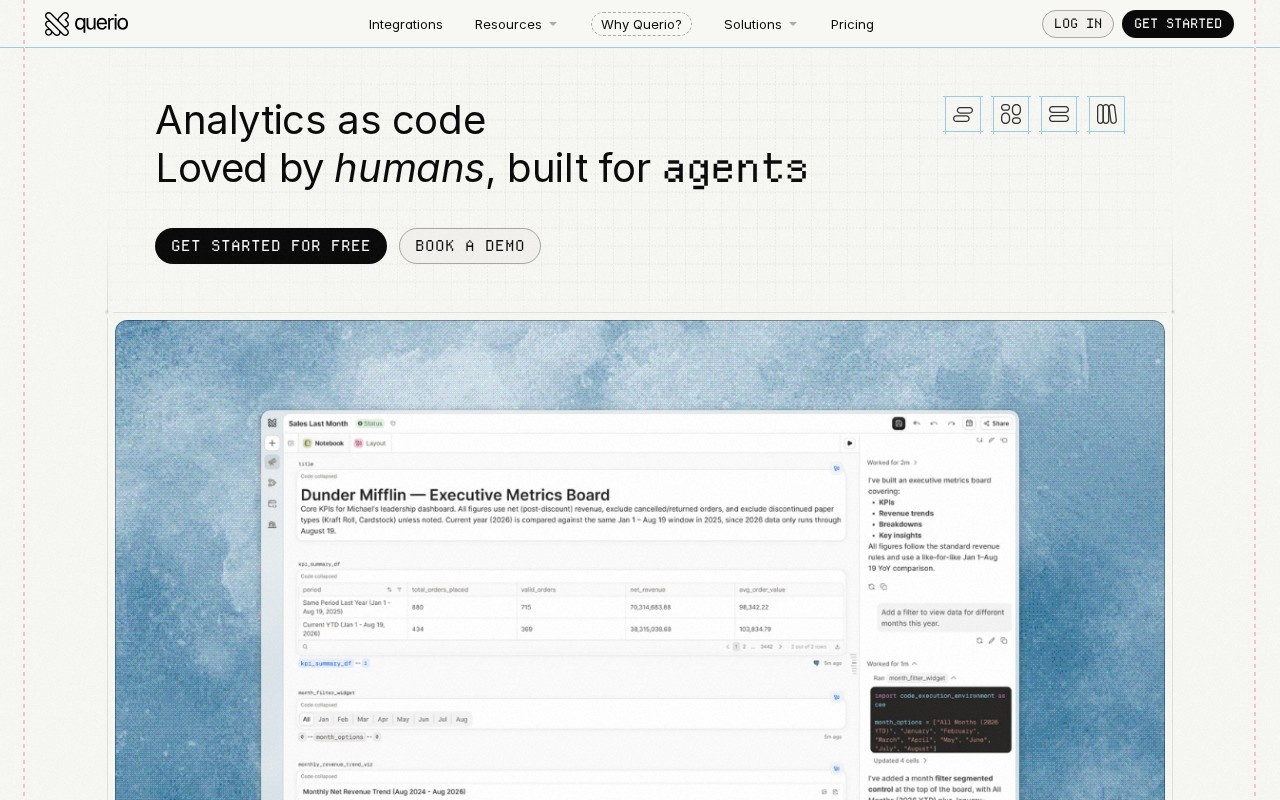Click the Why Querio? link
The width and height of the screenshot is (1280, 800).
[x=641, y=24]
